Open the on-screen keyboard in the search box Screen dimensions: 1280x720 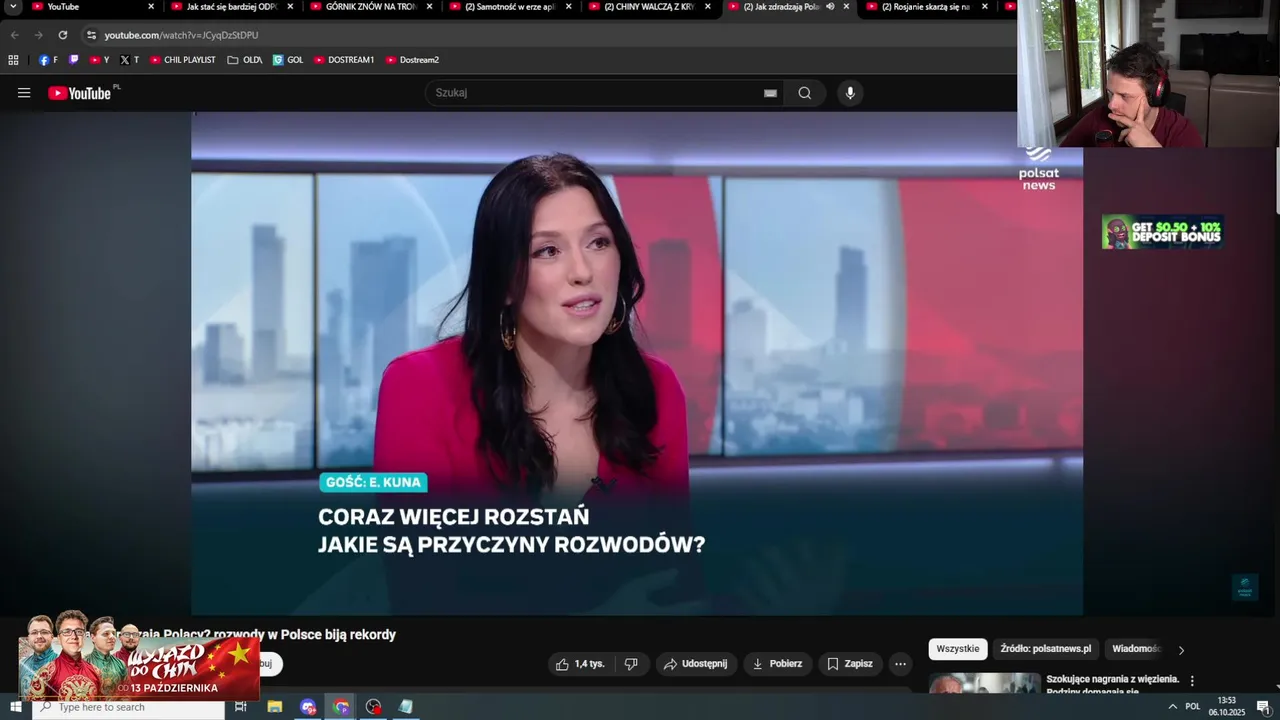[x=770, y=93]
